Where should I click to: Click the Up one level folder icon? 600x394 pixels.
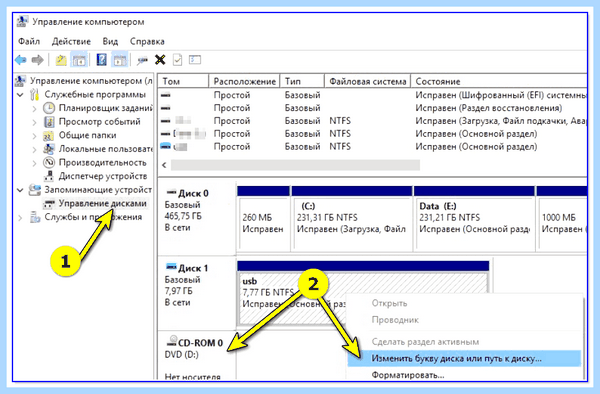click(61, 60)
